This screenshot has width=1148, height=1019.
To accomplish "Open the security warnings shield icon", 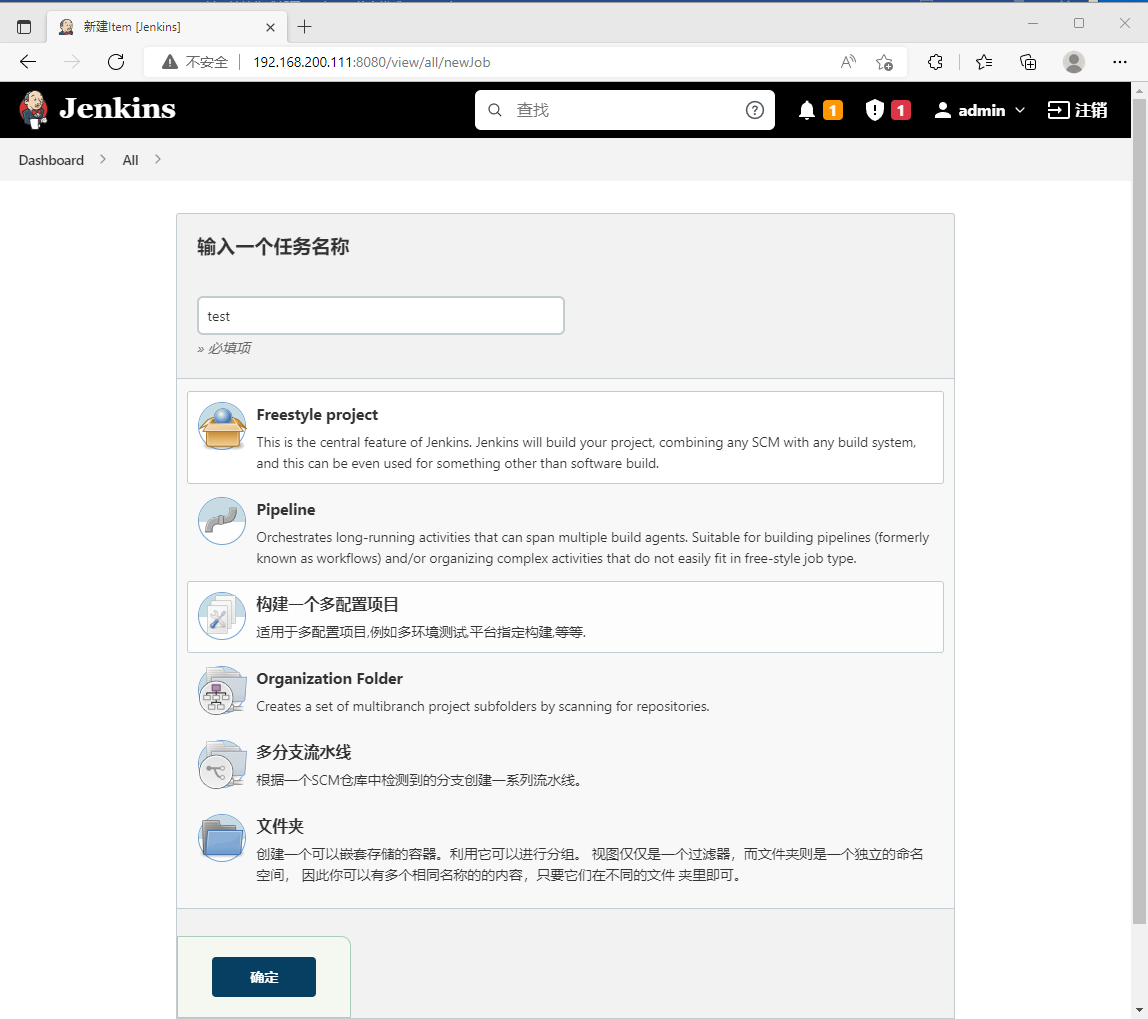I will click(875, 110).
